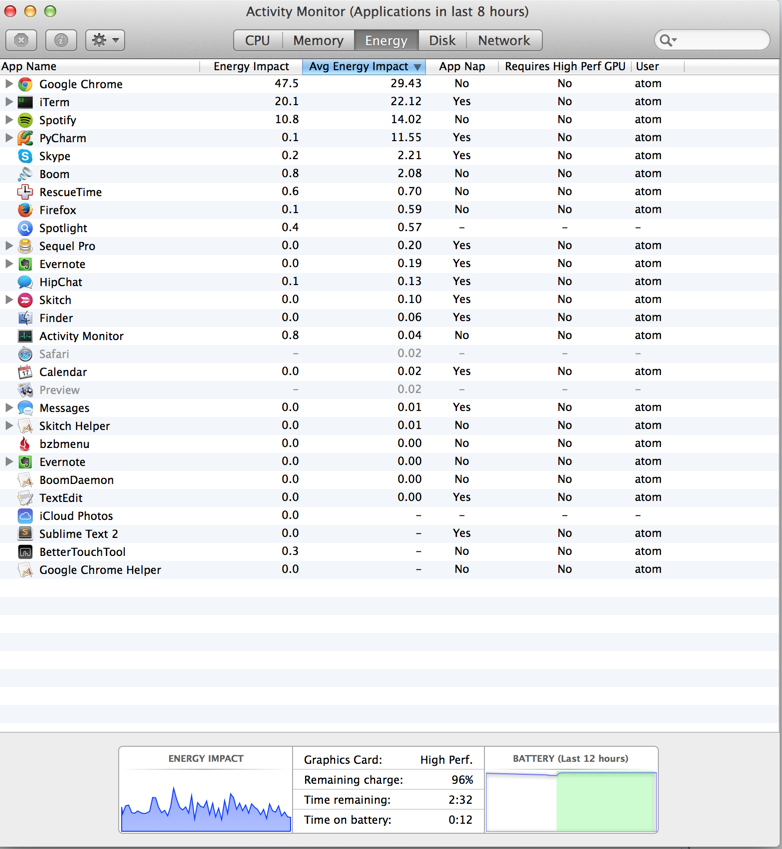Click Chrome's 29.43 average energy value
This screenshot has height=849, width=782.
406,83
